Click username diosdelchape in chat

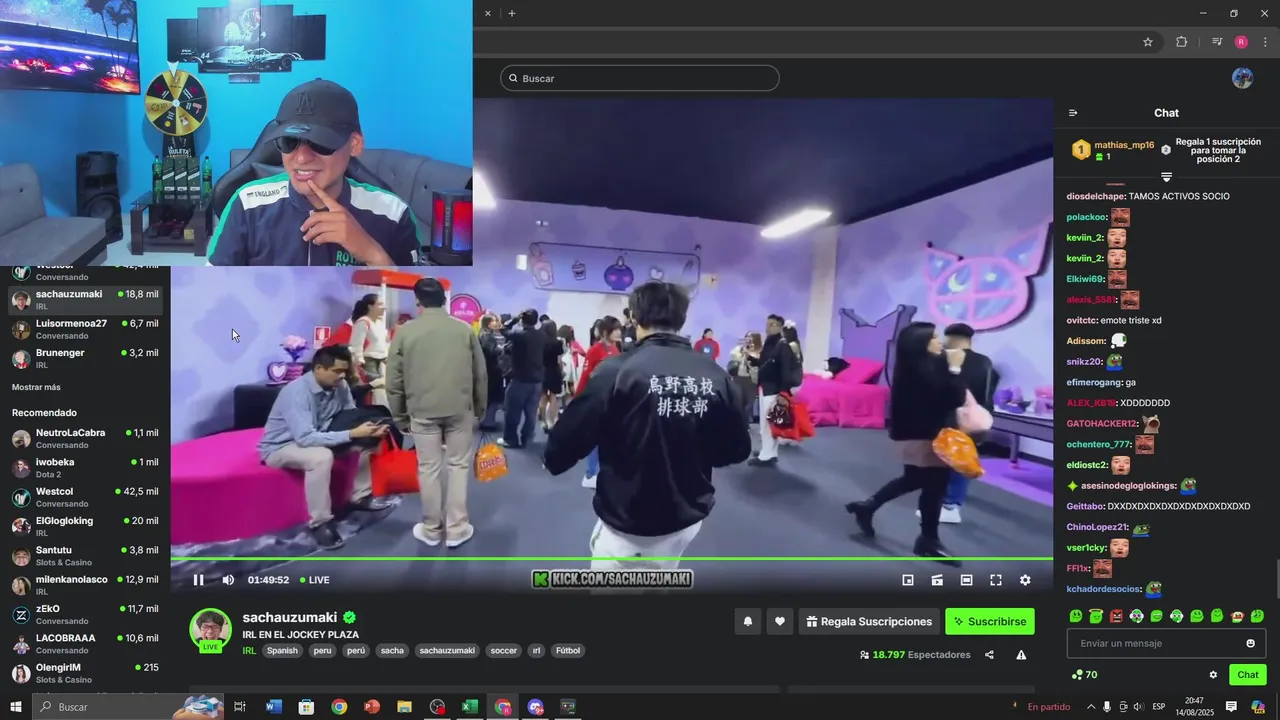(1096, 196)
